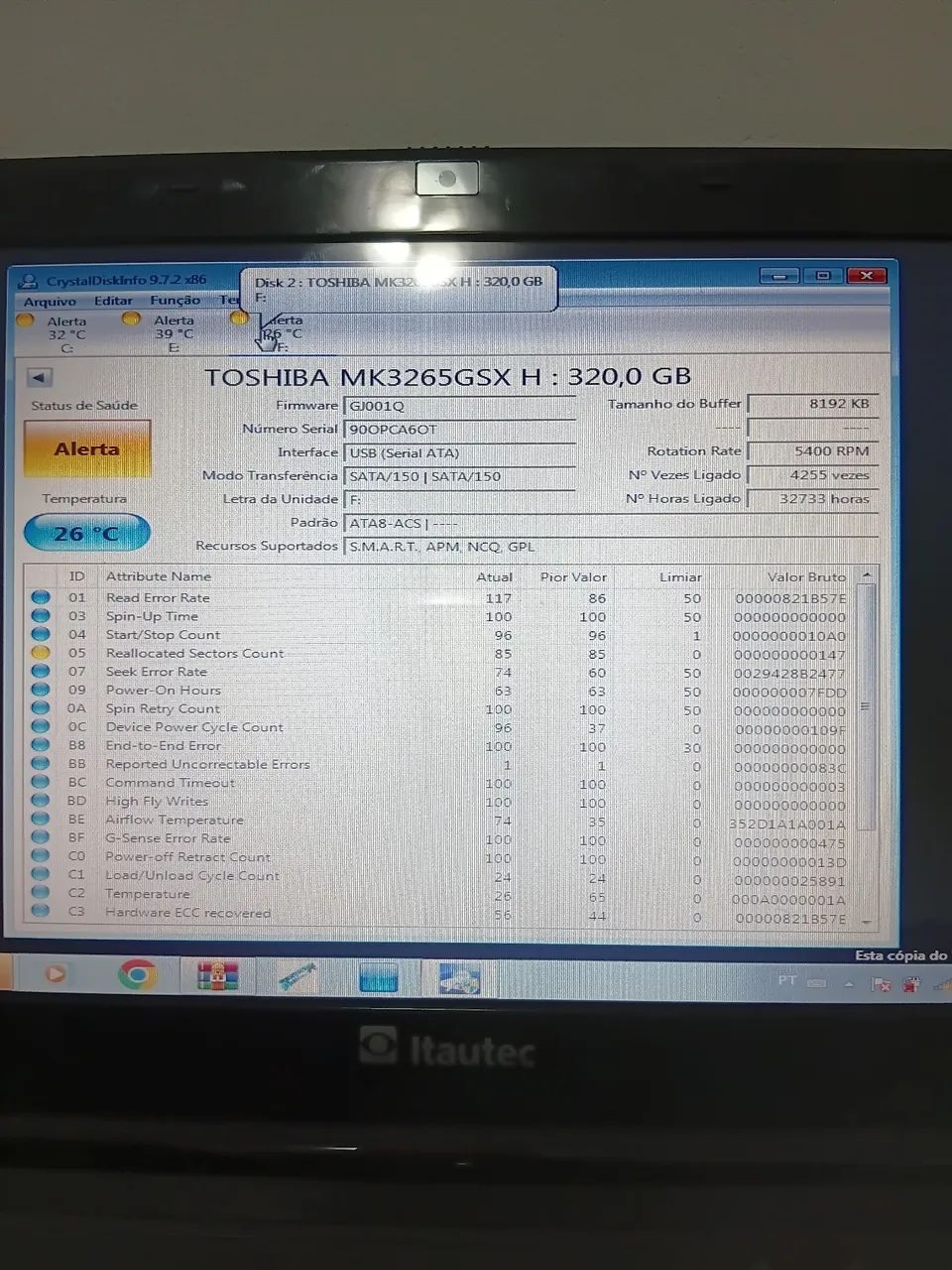Viewport: 952px width, 1270px height.
Task: Open Google Chrome from the taskbar
Action: click(x=137, y=975)
